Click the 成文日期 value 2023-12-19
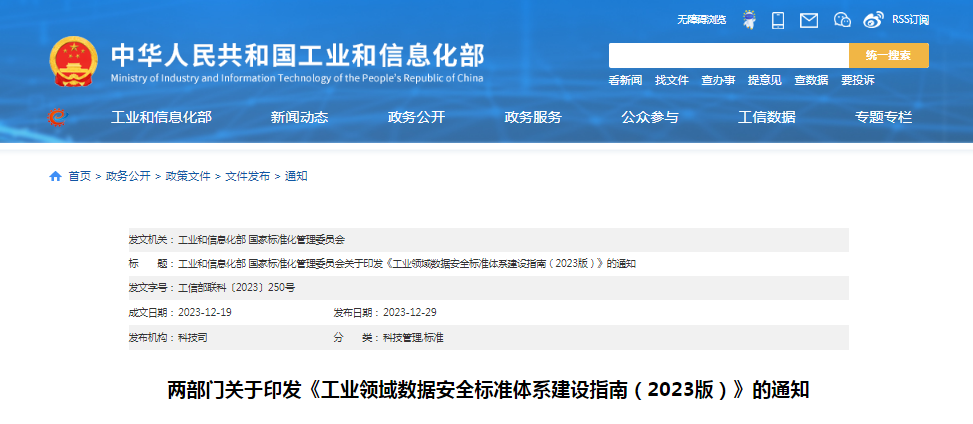This screenshot has height=424, width=973. tap(205, 312)
